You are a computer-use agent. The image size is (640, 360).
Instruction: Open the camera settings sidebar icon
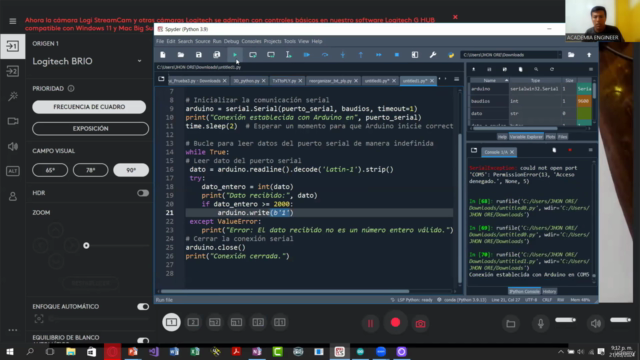[x=13, y=121]
